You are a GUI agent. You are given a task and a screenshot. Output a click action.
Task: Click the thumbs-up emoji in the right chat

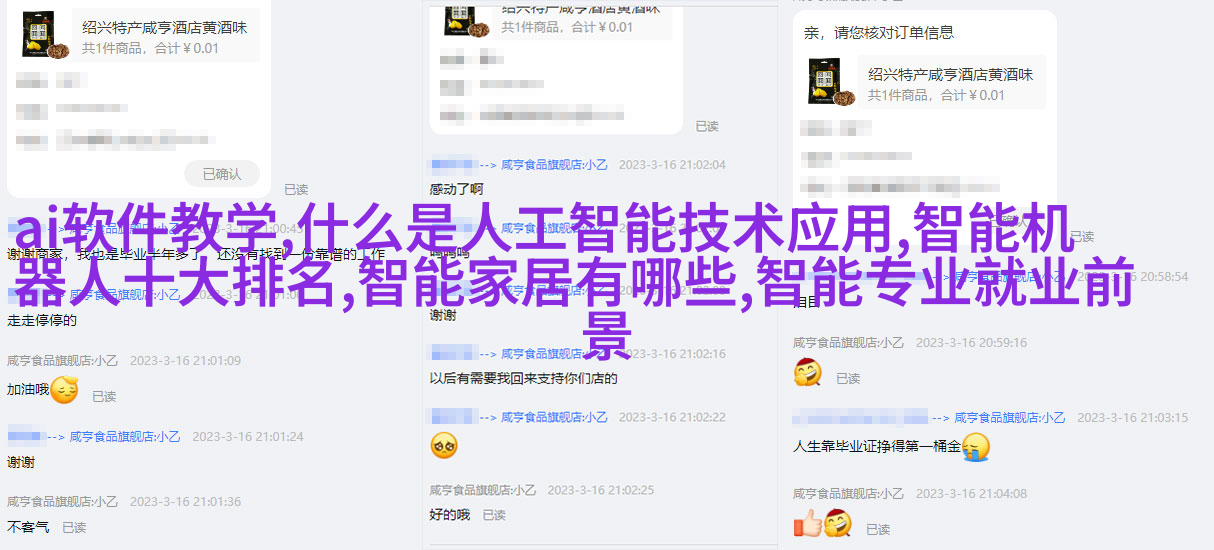tap(806, 523)
